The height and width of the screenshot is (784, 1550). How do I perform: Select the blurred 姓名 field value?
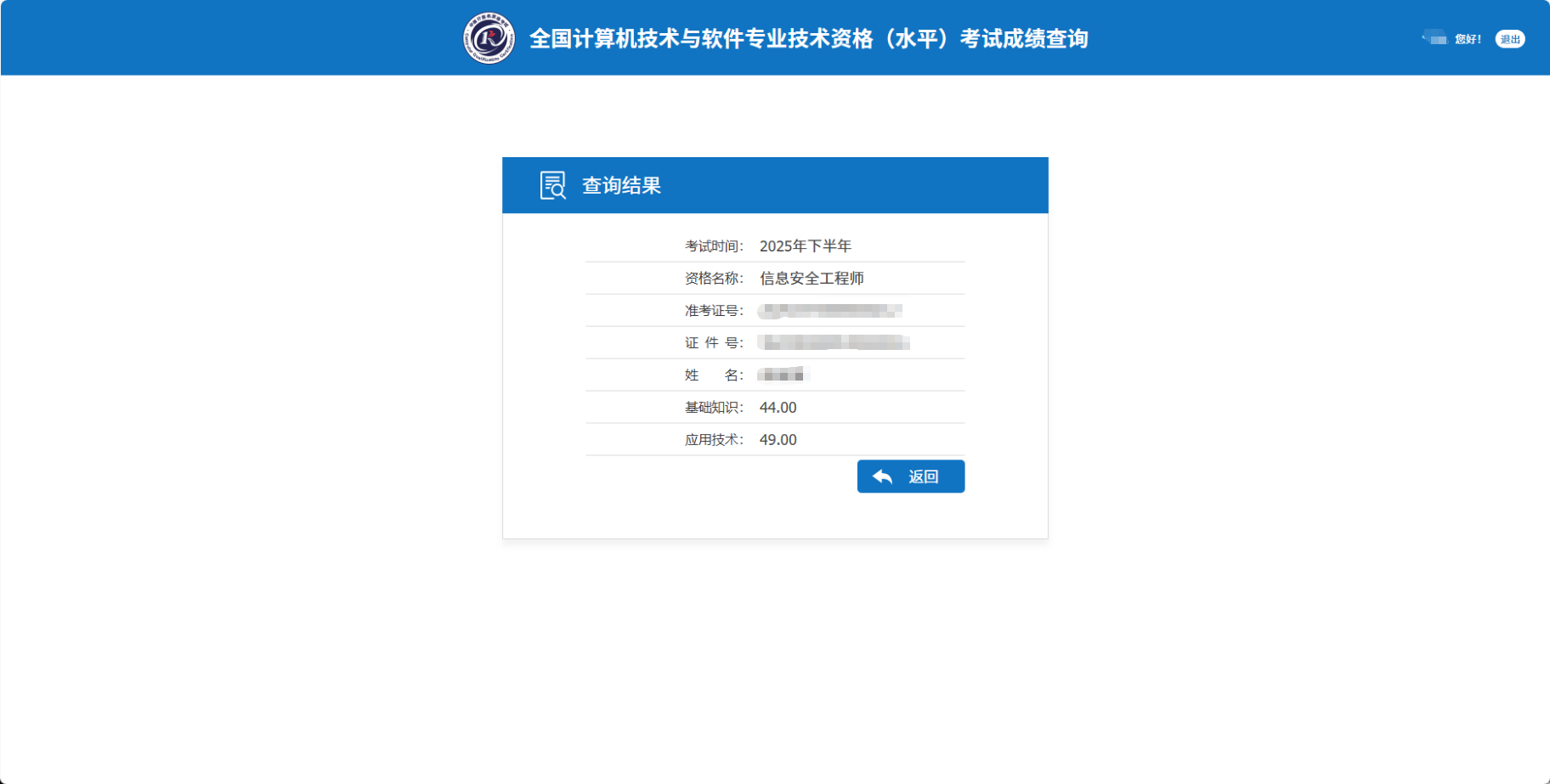click(782, 375)
